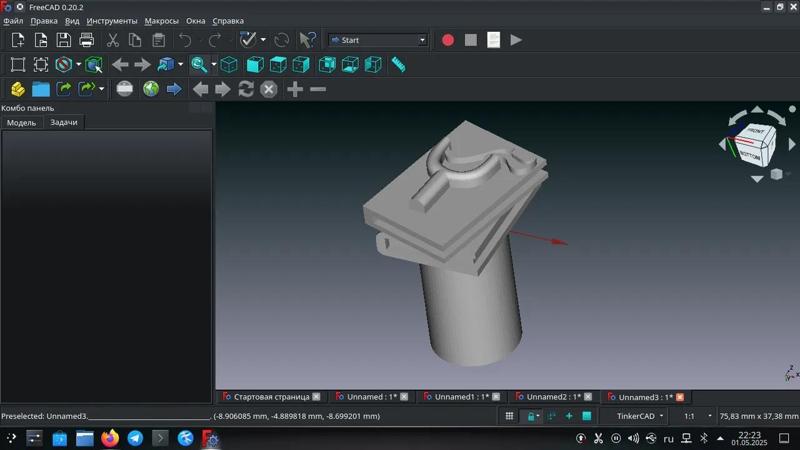
Task: Set top view cube icon
Action: (x=278, y=65)
